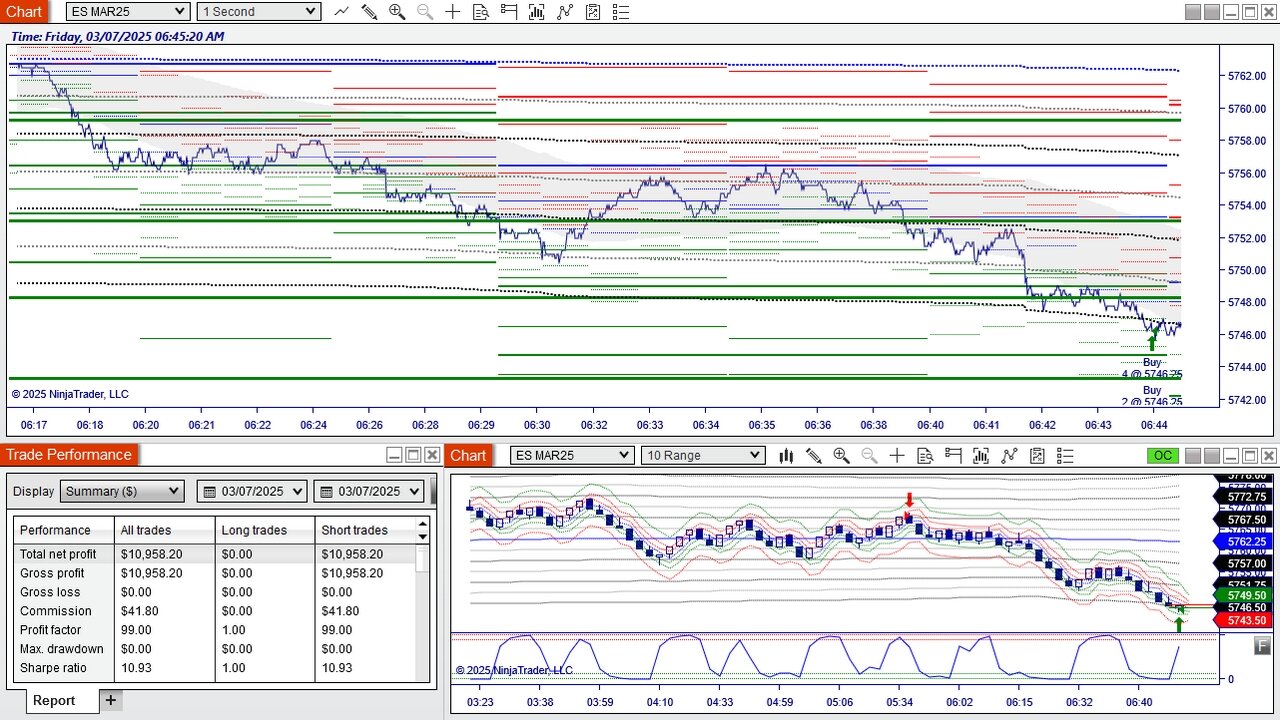This screenshot has width=1280, height=720.
Task: Choose crosshair cursor in top chart toolbar
Action: point(453,12)
